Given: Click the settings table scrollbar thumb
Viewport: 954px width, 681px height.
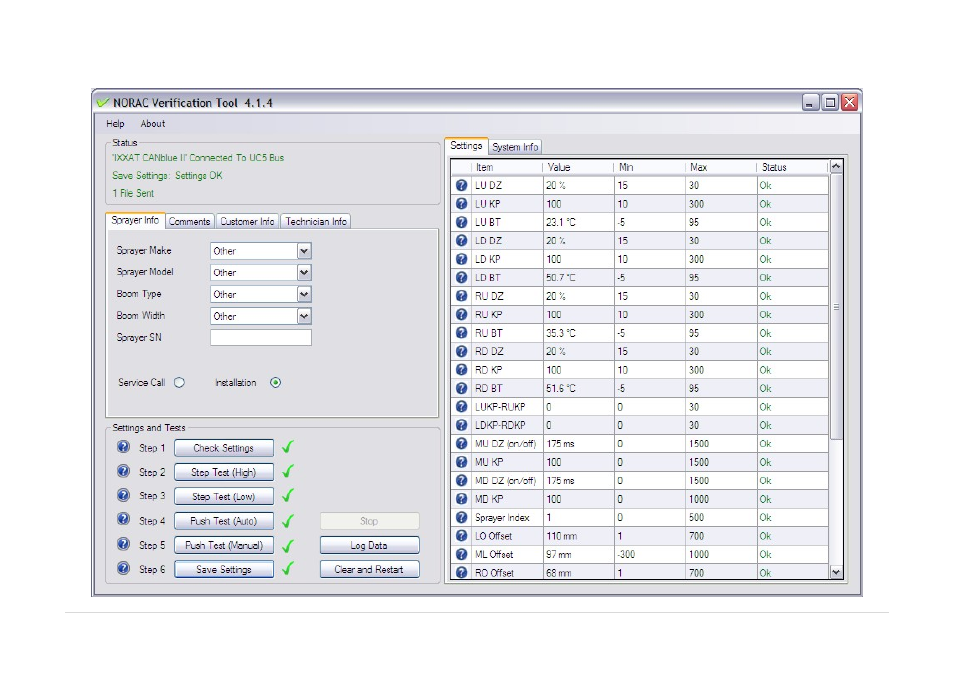Looking at the screenshot, I should click(x=837, y=307).
